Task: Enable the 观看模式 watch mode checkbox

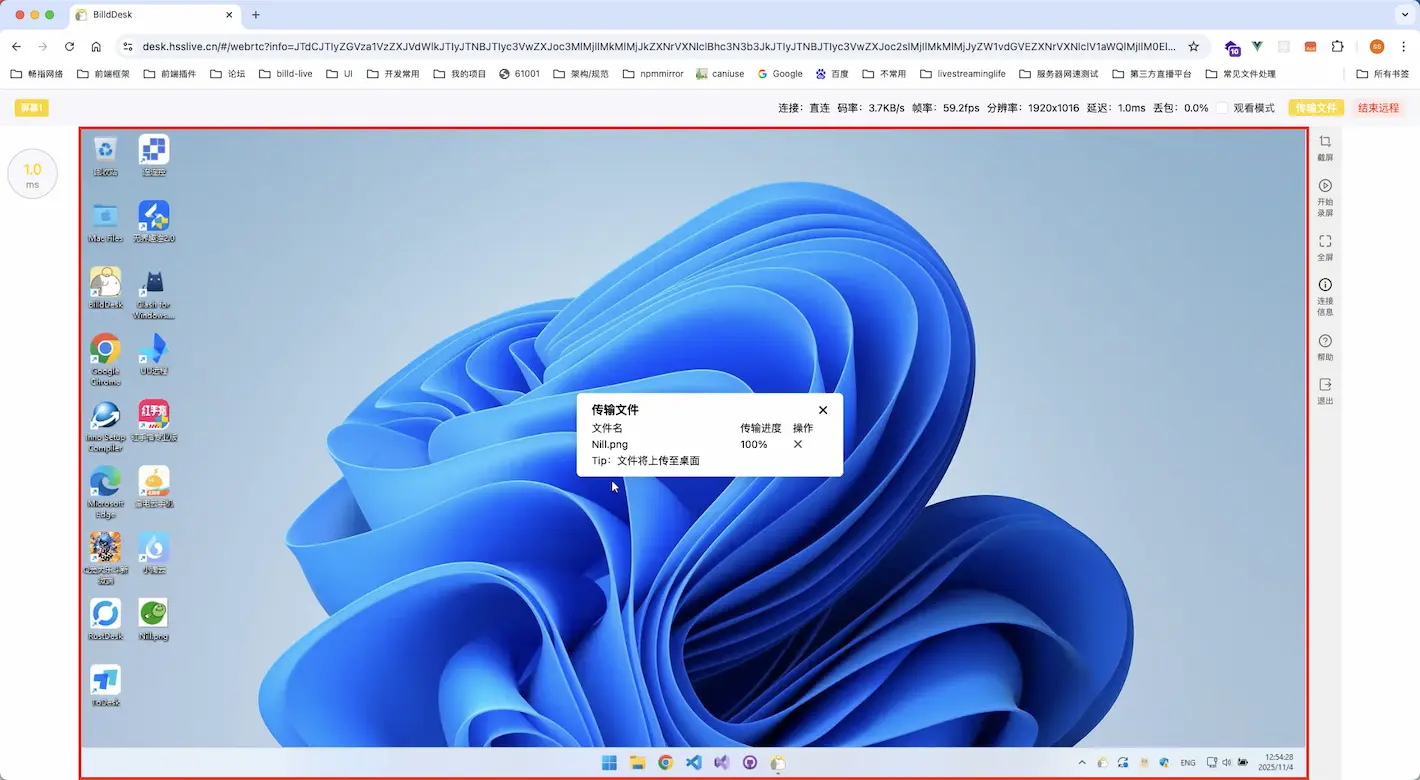Action: tap(1222, 108)
